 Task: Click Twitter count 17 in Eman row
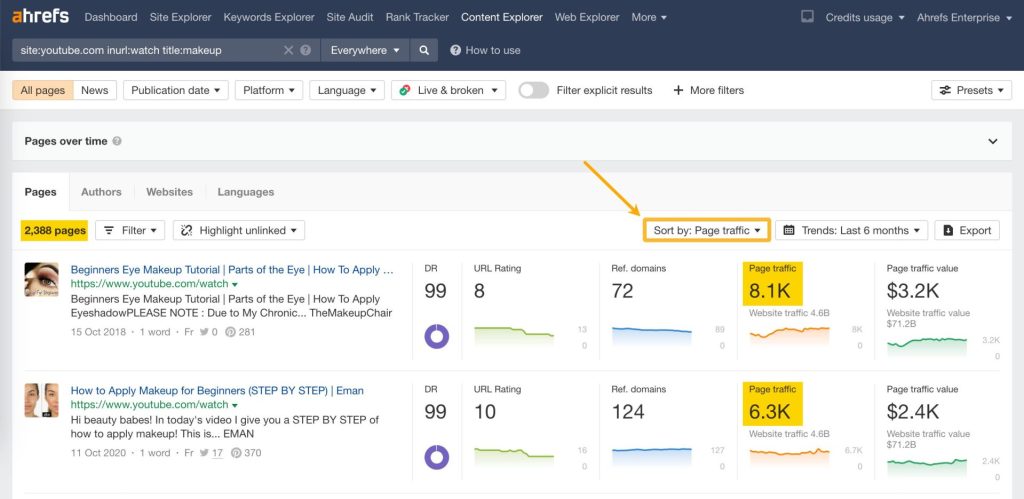(217, 453)
